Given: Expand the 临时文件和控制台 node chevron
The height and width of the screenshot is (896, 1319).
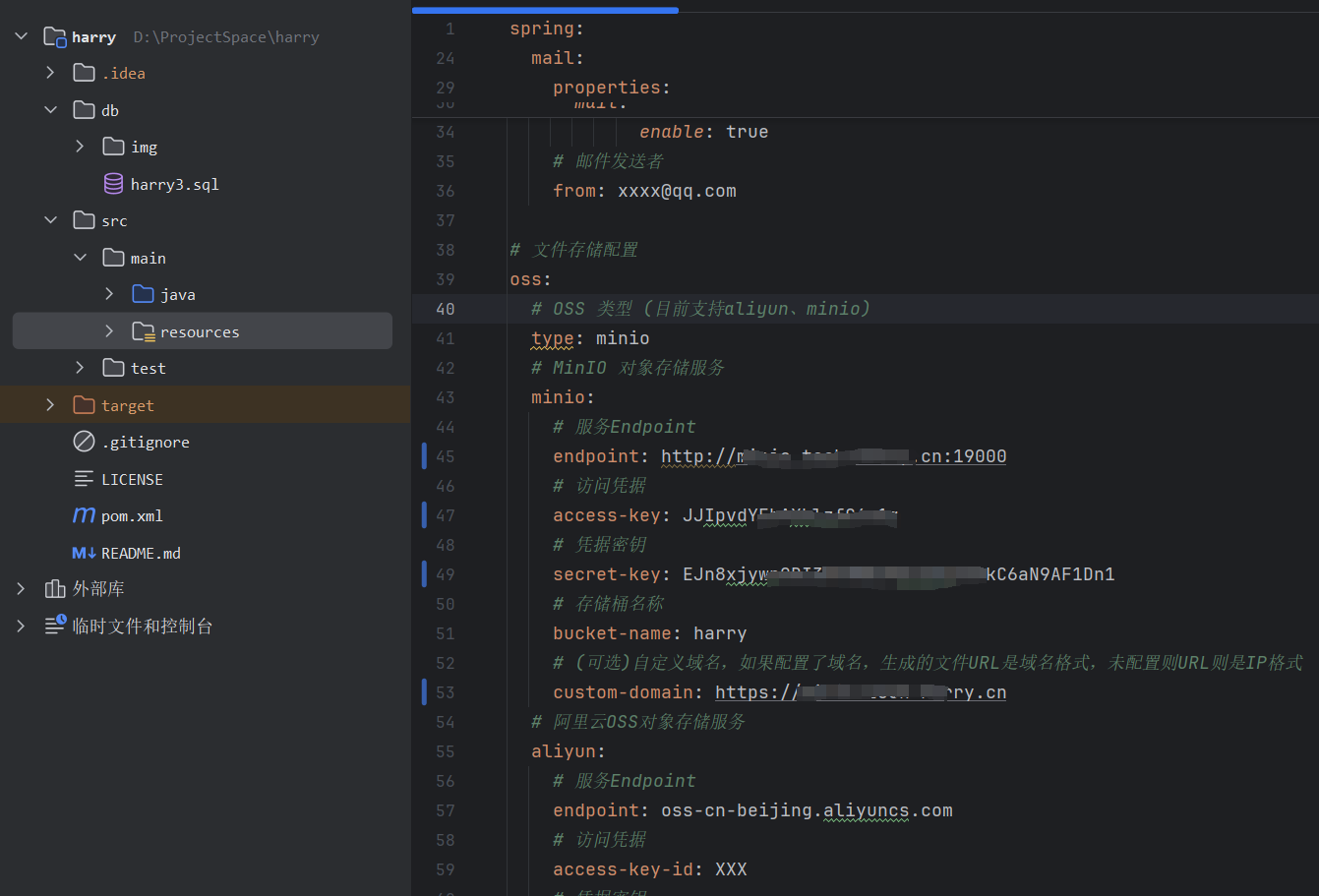Looking at the screenshot, I should coord(21,627).
